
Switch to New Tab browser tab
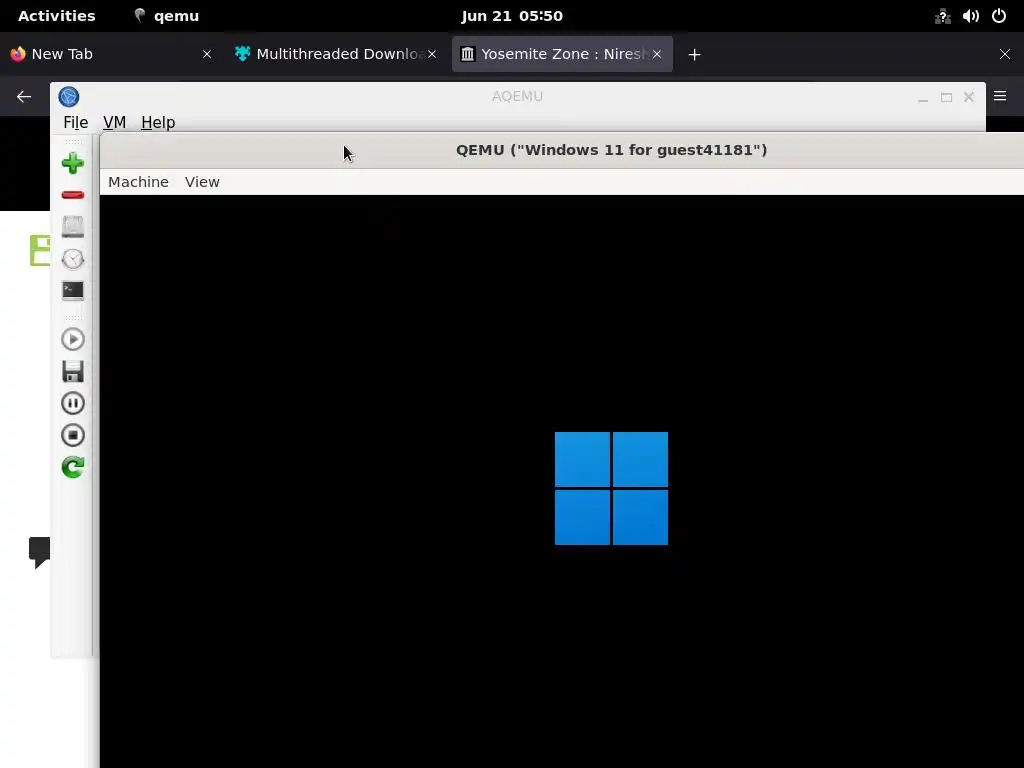tap(111, 54)
